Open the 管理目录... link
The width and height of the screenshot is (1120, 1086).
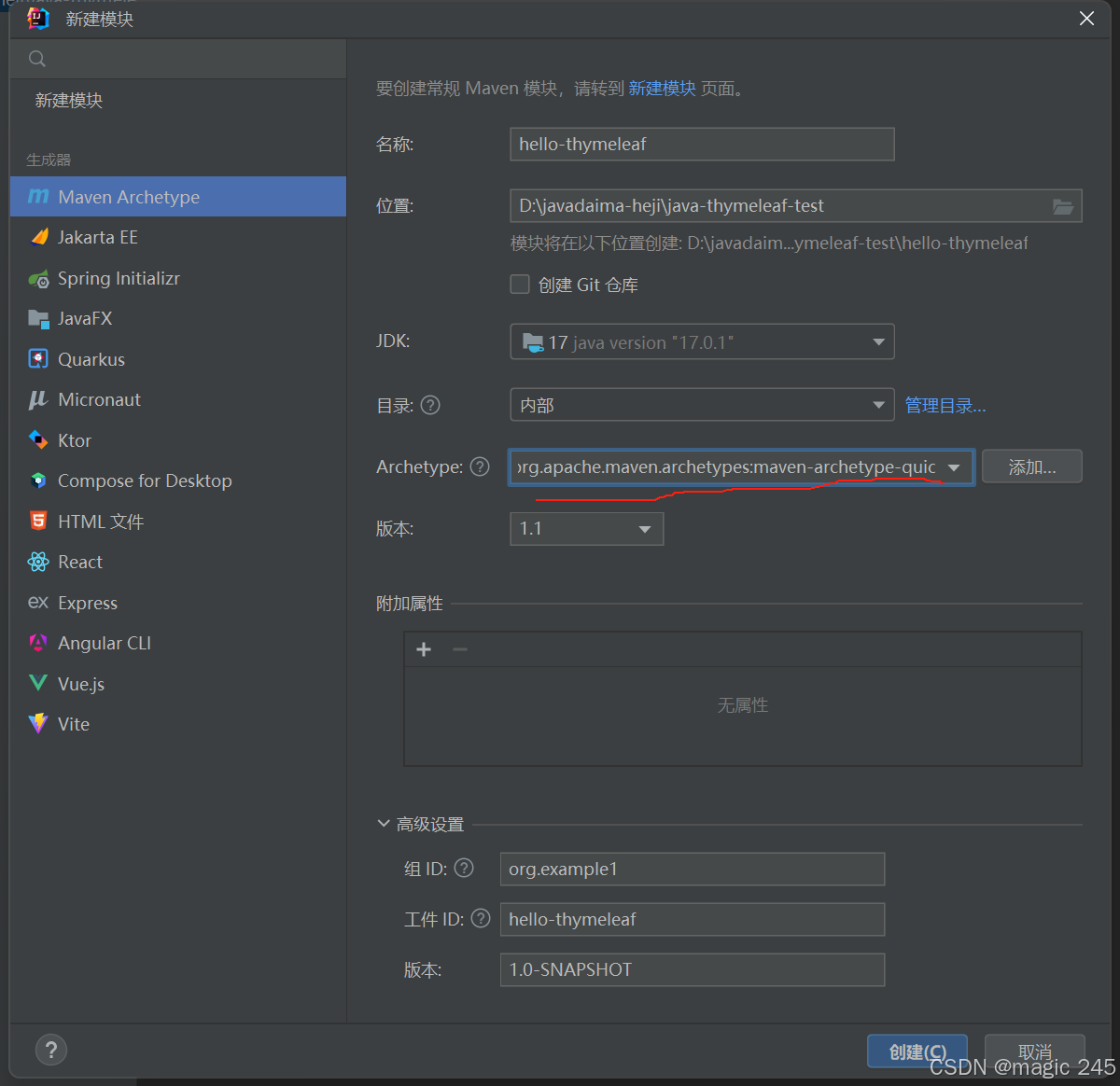945,406
